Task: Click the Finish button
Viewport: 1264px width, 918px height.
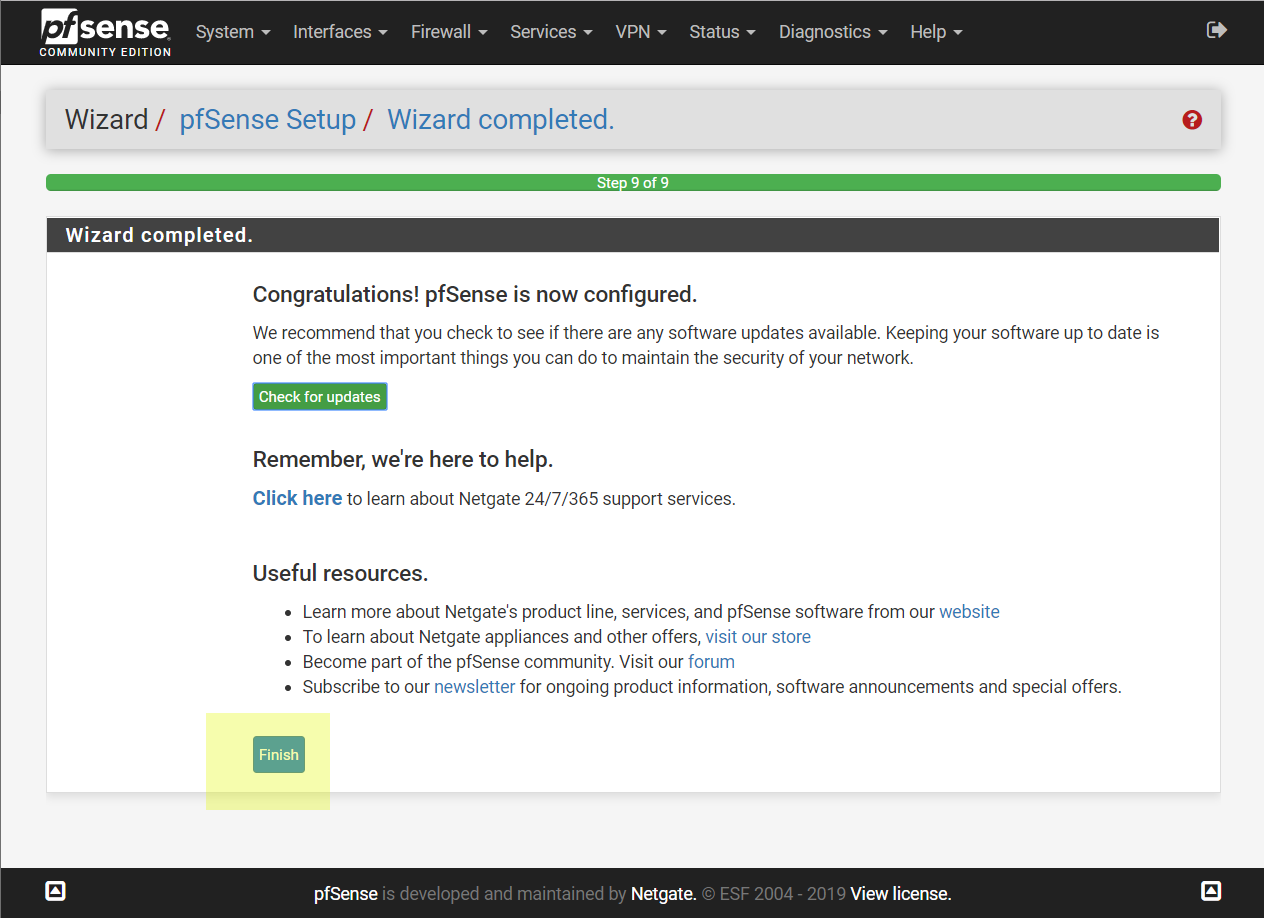Action: (279, 755)
